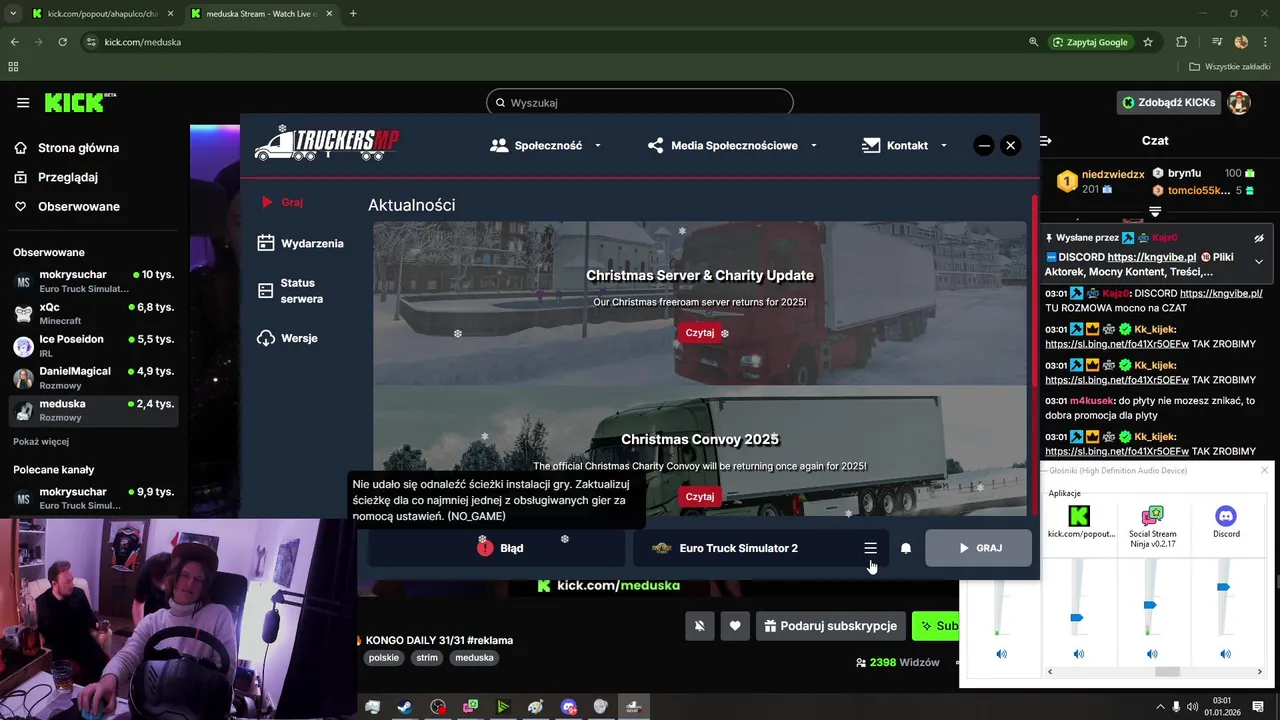Open DanielMagical channel in sidebar
The image size is (1280, 720).
(94, 378)
